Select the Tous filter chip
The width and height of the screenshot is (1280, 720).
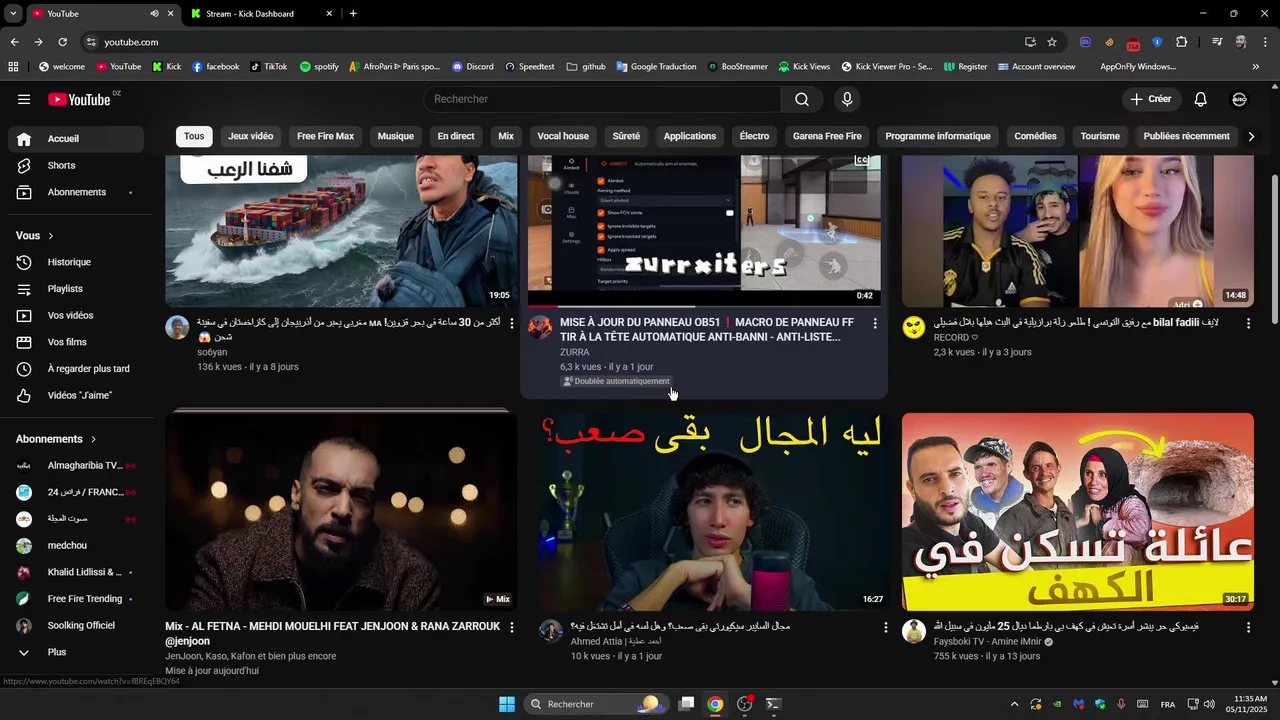194,136
